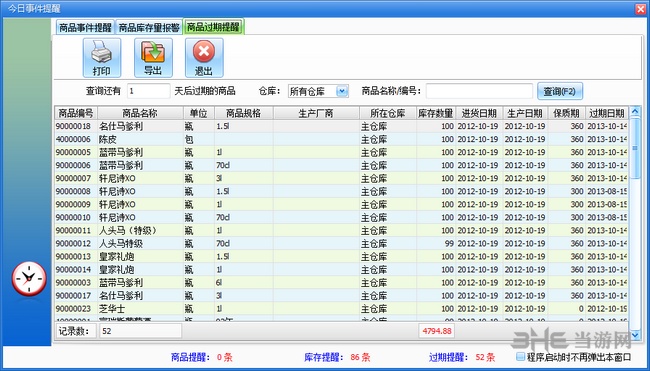Select the 芝华士 product row
The image size is (650, 371).
tap(342, 309)
